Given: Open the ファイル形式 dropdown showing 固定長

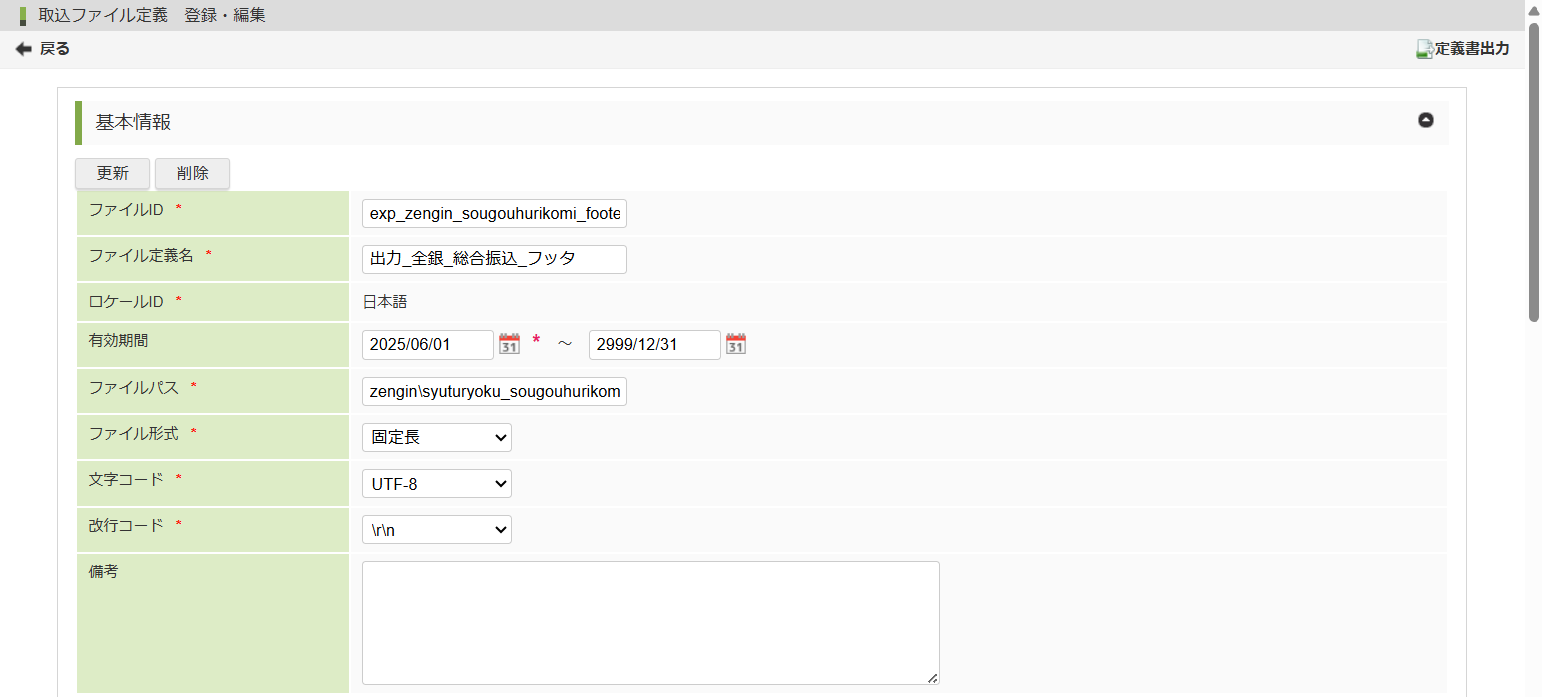Looking at the screenshot, I should [436, 438].
